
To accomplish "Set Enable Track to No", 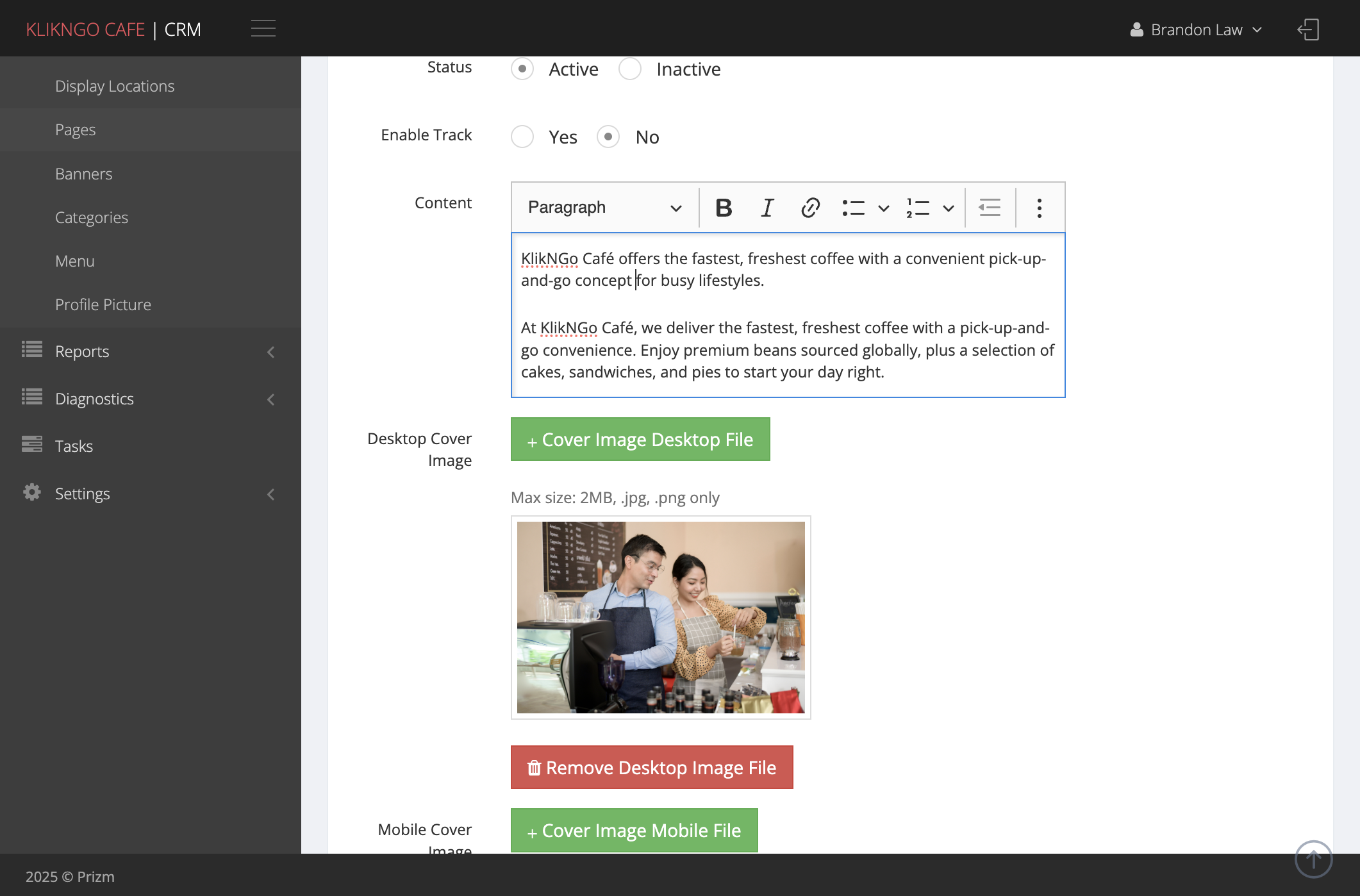I will pos(608,137).
